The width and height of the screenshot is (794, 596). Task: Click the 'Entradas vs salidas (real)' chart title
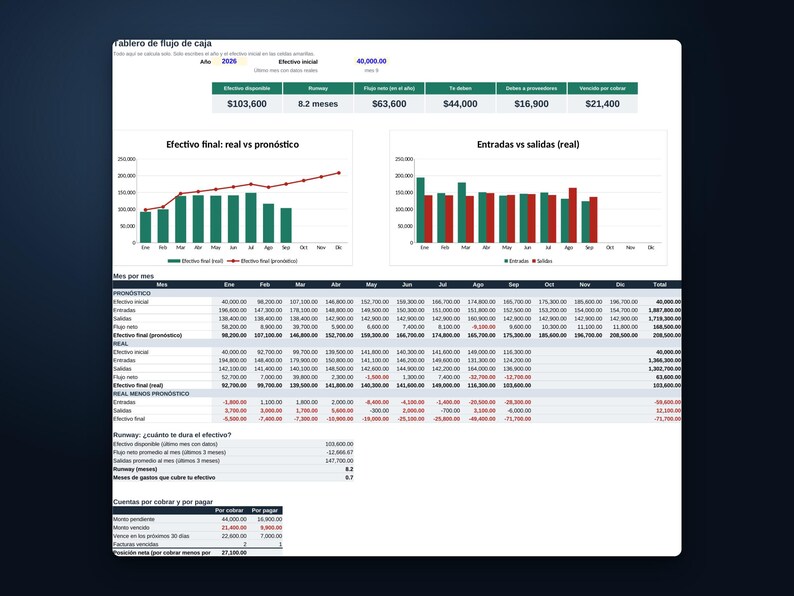pyautogui.click(x=528, y=144)
